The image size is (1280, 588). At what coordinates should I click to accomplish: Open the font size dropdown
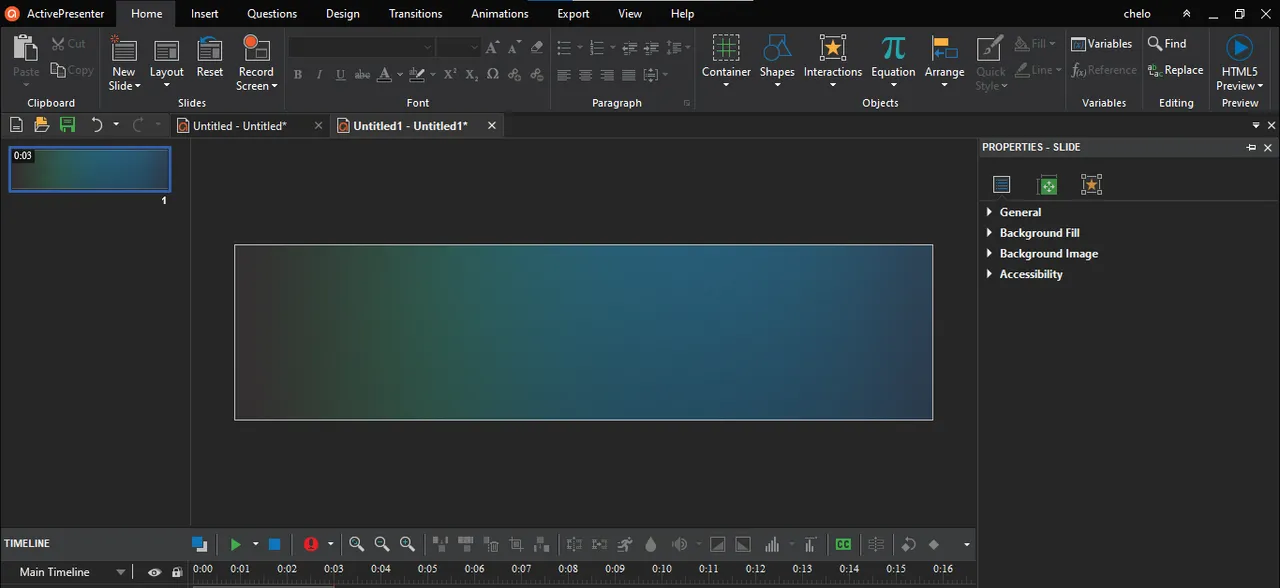[x=475, y=47]
